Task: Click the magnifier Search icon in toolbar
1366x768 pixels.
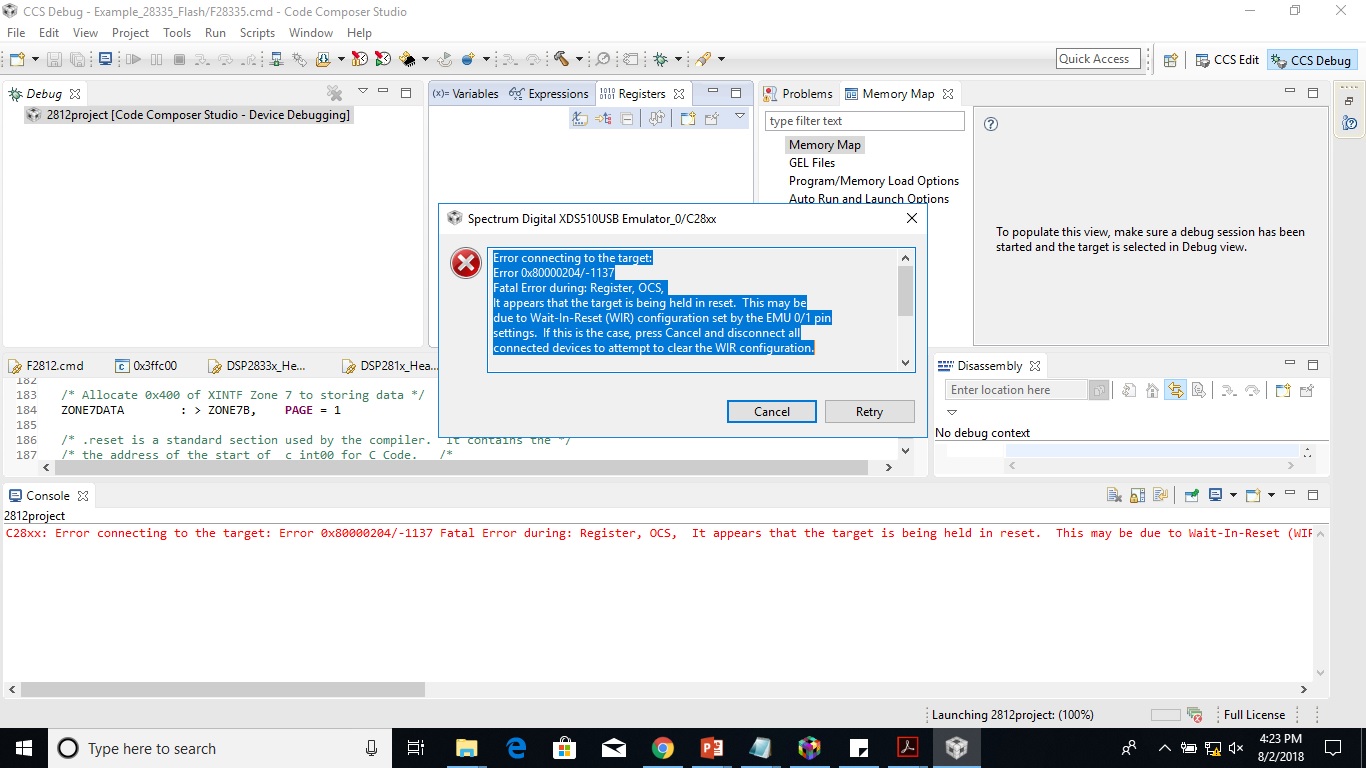Action: coord(603,60)
